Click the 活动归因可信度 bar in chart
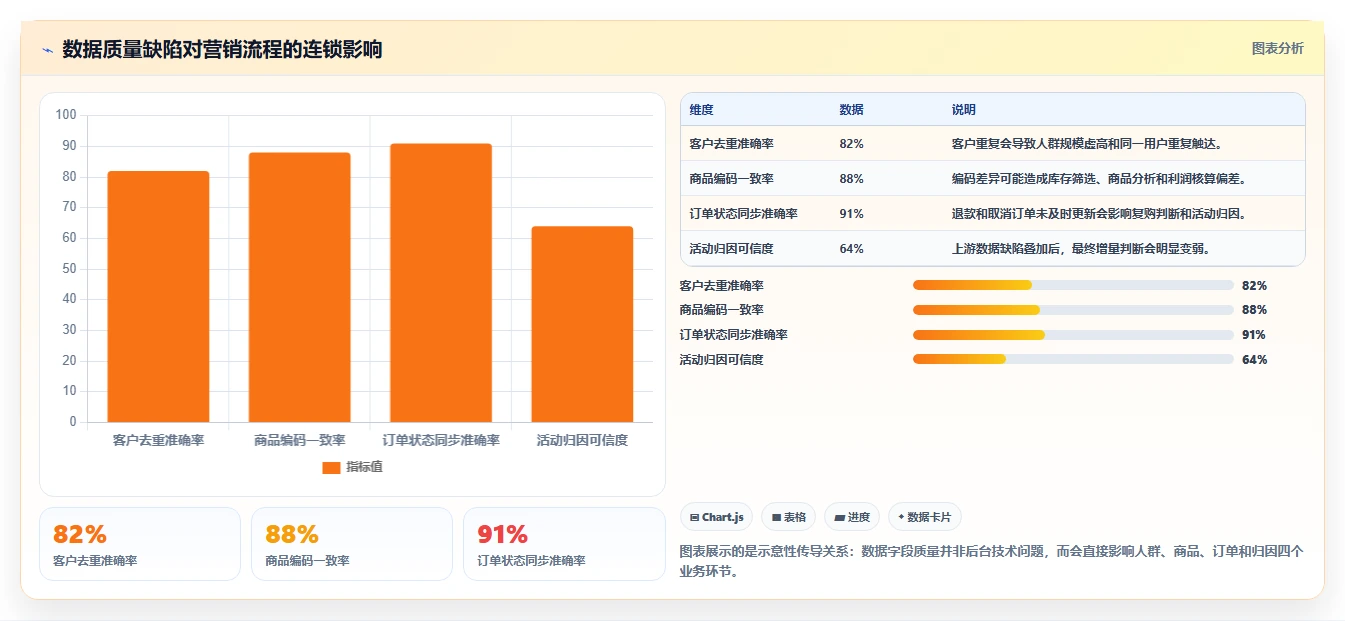This screenshot has width=1345, height=621. [x=582, y=324]
